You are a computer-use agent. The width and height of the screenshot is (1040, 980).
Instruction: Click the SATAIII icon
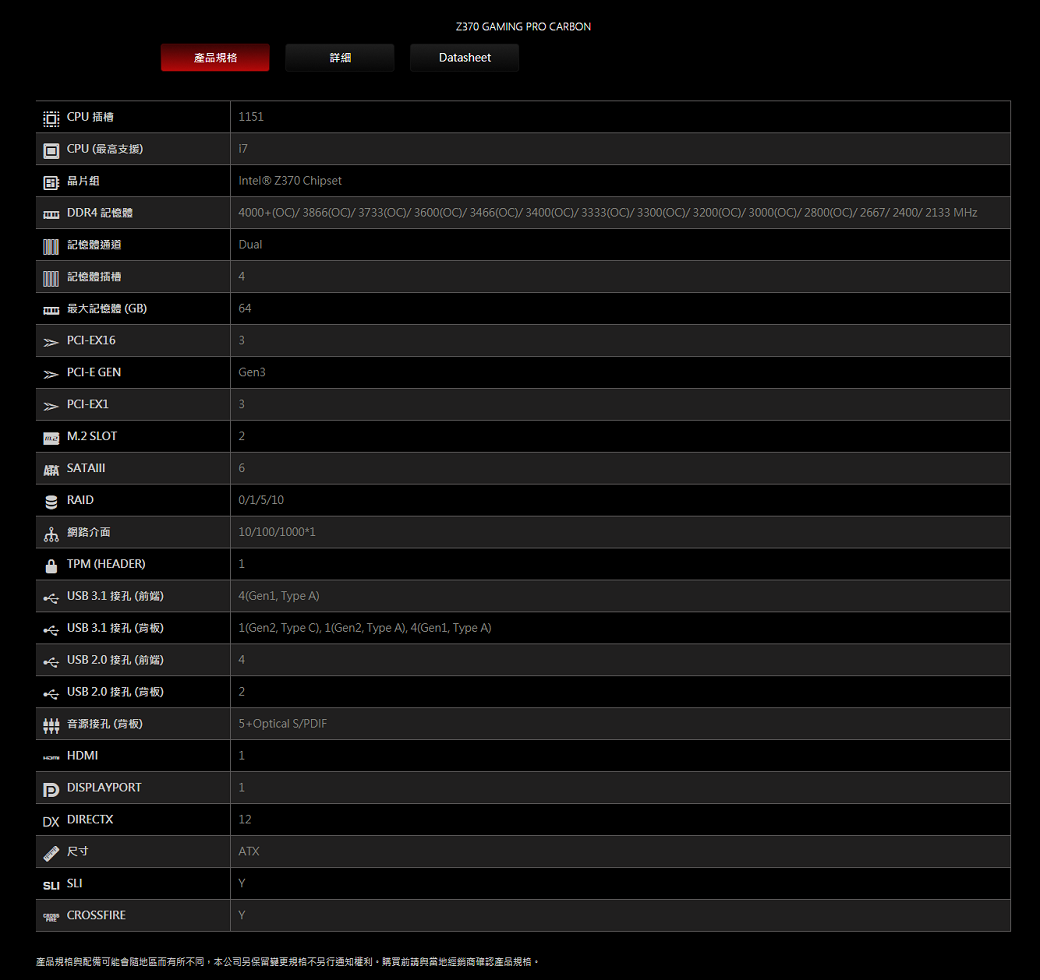click(x=51, y=469)
